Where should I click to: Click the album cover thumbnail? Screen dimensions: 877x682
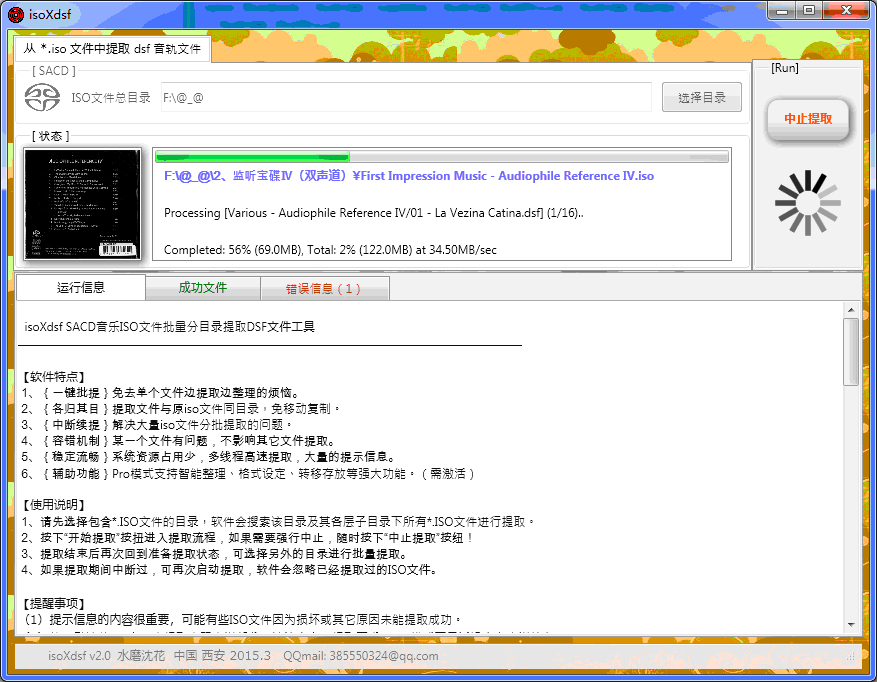83,204
